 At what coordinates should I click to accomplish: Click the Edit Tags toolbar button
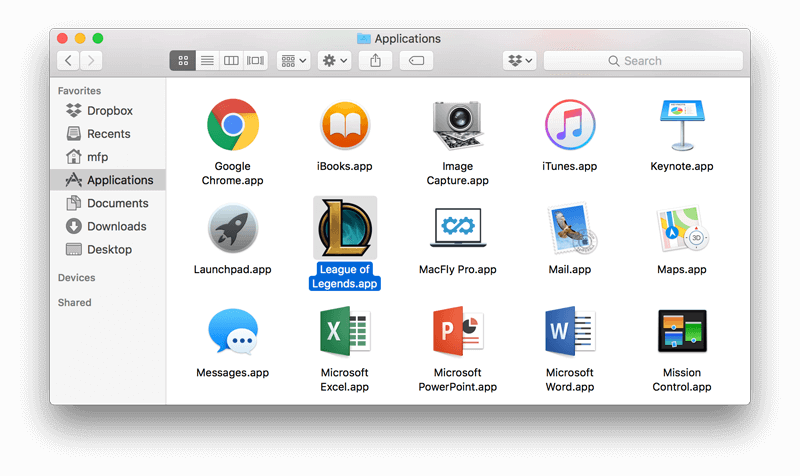click(x=416, y=61)
